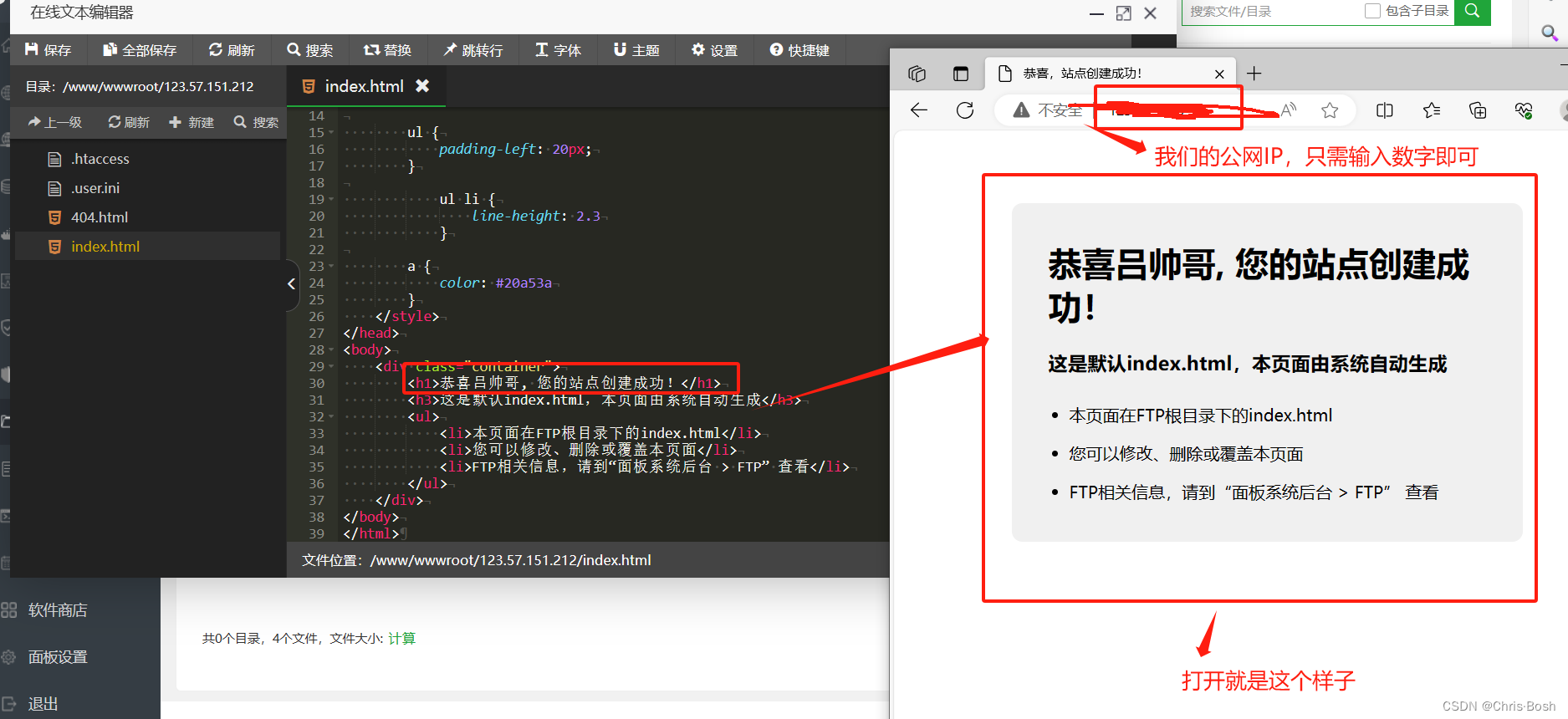Open browser split screen view

(1385, 110)
